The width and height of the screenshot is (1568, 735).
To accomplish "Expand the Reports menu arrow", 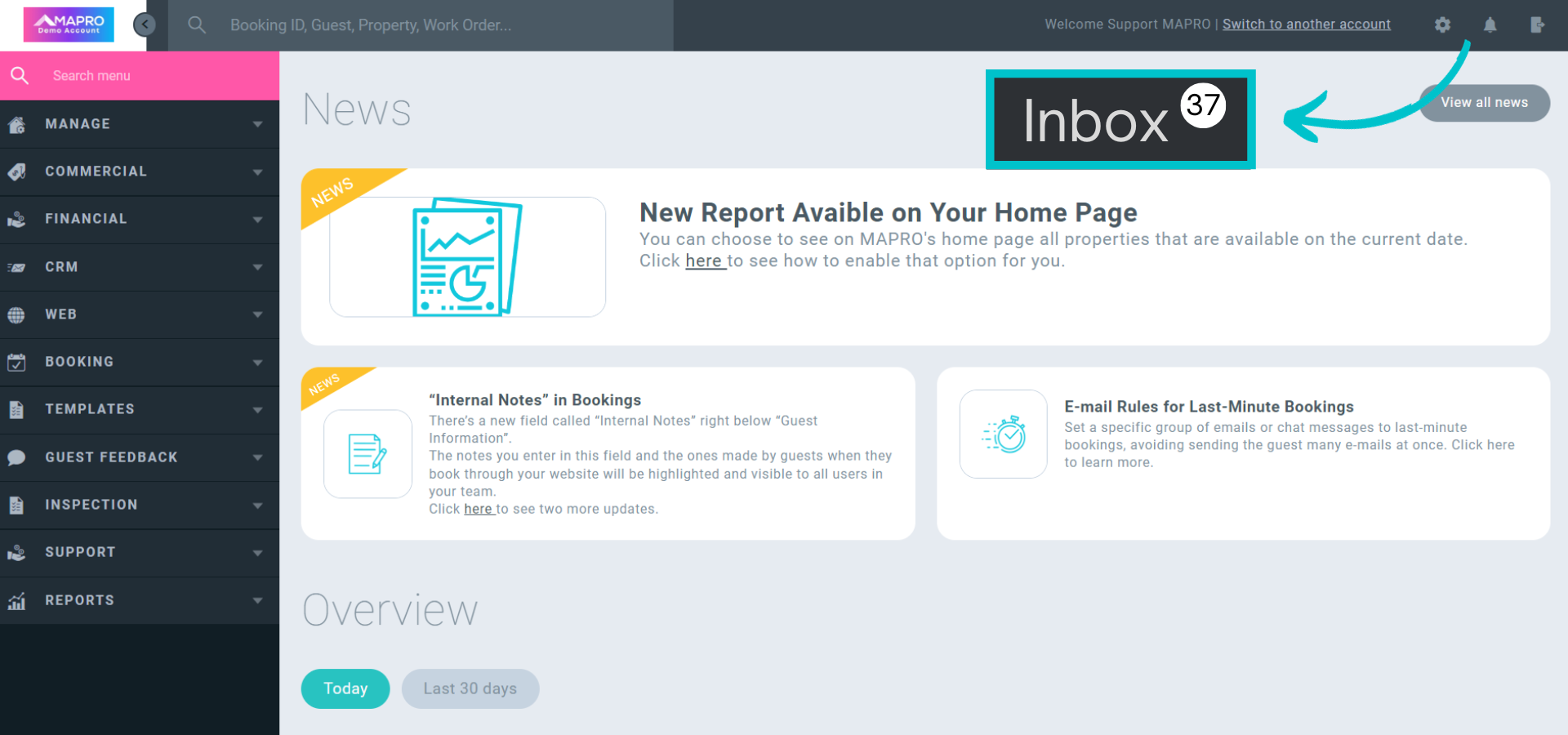I will point(257,600).
